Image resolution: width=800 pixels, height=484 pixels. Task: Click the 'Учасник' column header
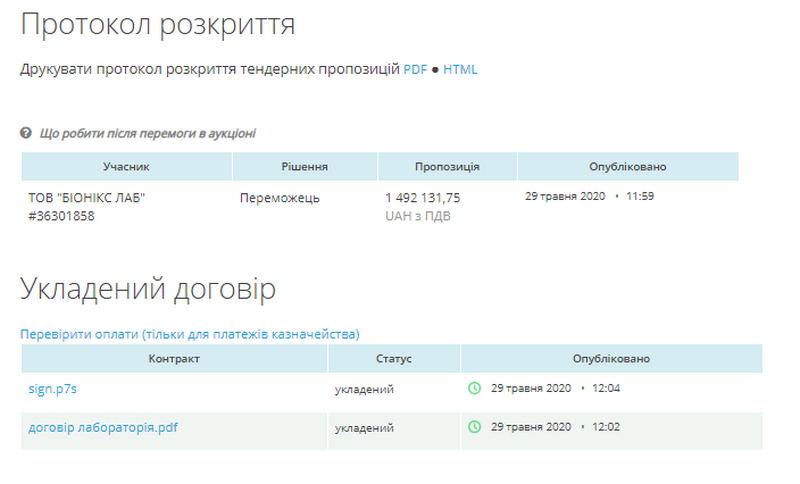(126, 167)
